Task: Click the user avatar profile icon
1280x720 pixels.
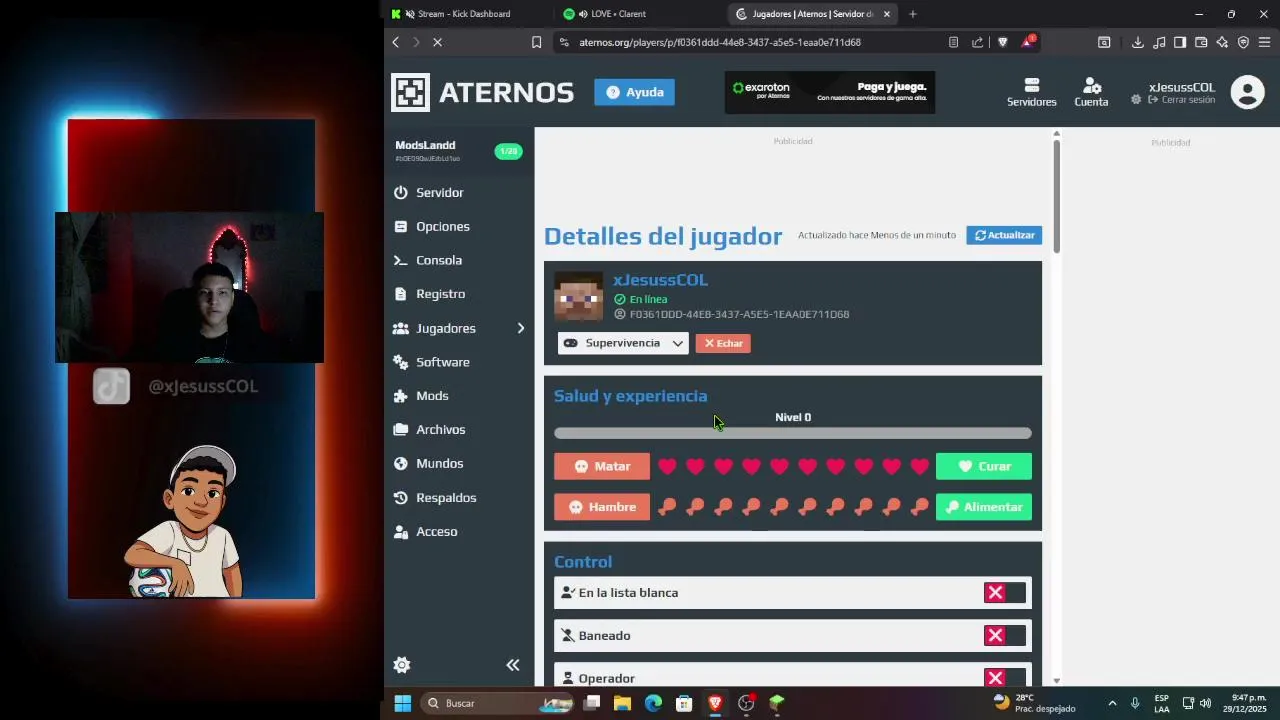Action: coord(1247,92)
